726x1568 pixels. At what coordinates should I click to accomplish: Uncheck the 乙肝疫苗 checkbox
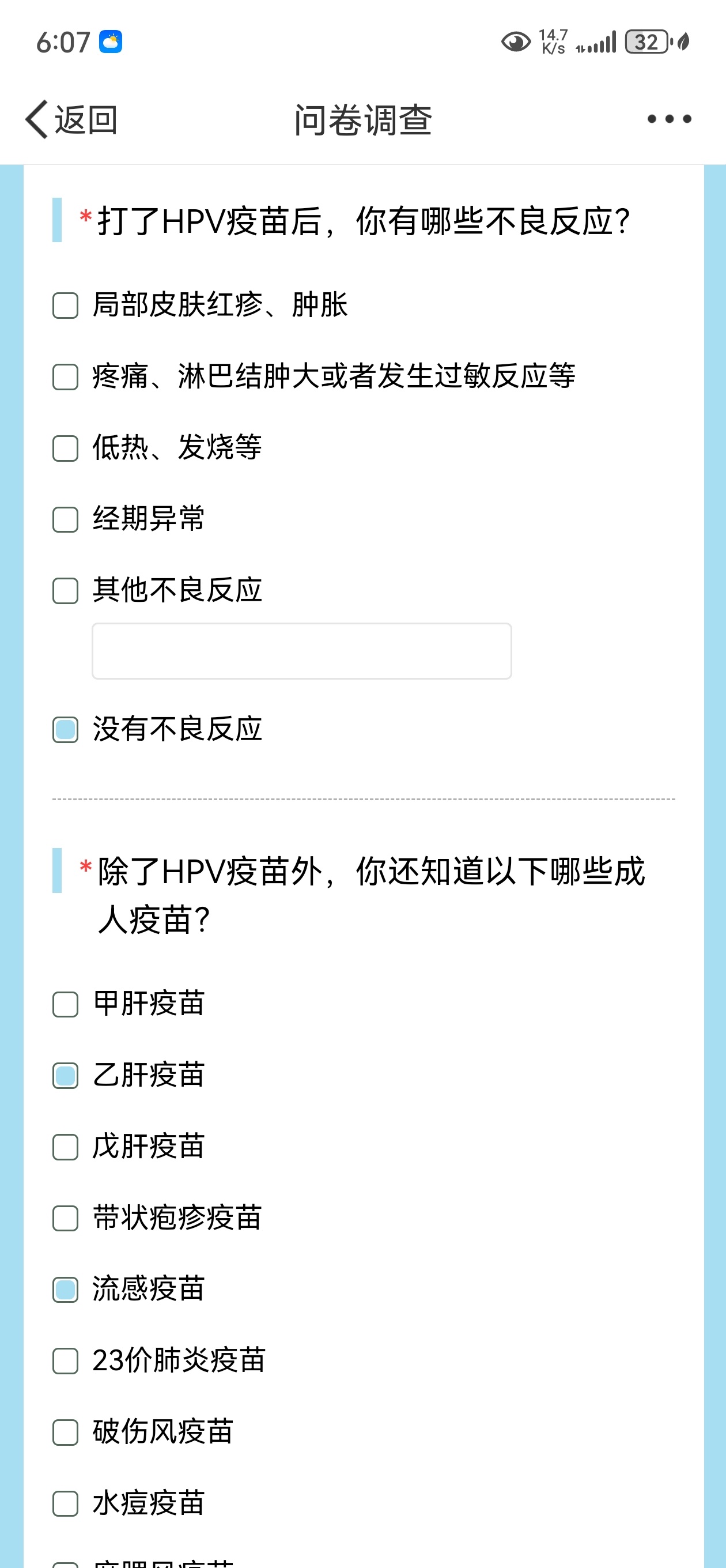(65, 1076)
